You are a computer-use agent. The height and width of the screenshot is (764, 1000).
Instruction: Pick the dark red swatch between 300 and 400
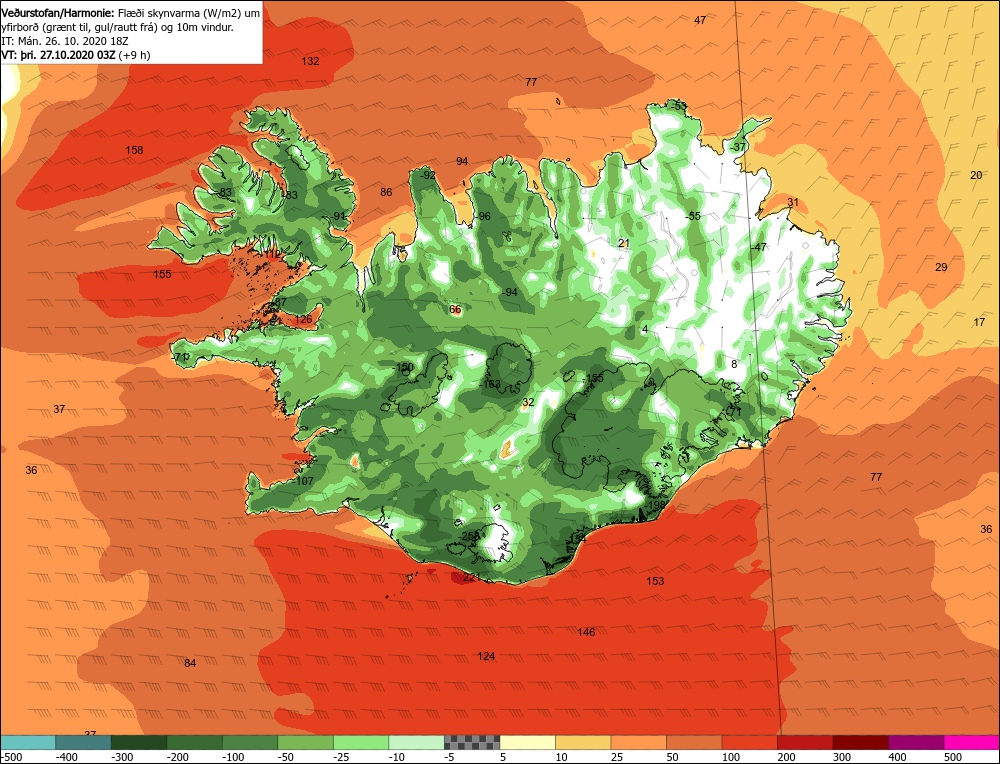click(860, 742)
